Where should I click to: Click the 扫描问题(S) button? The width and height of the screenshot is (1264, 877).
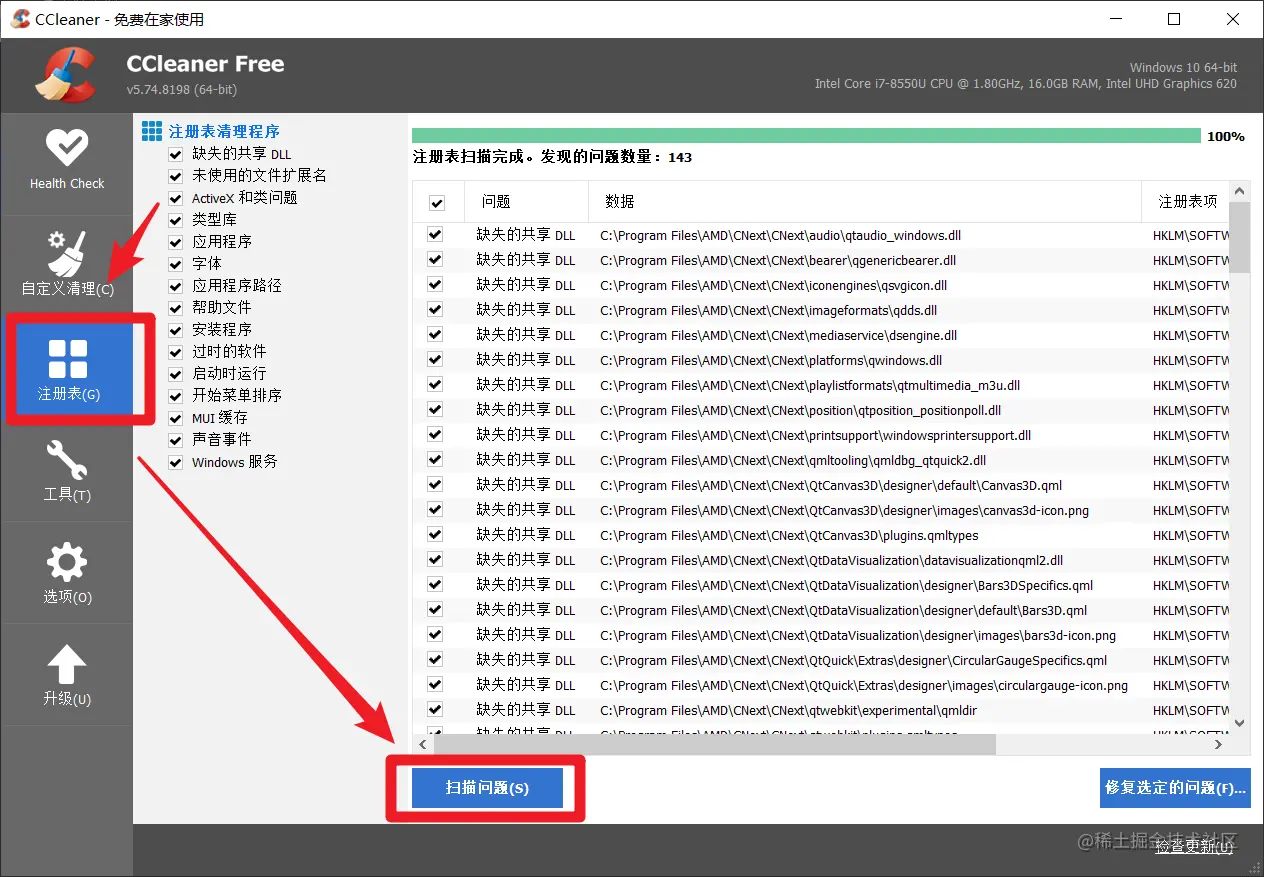[487, 788]
